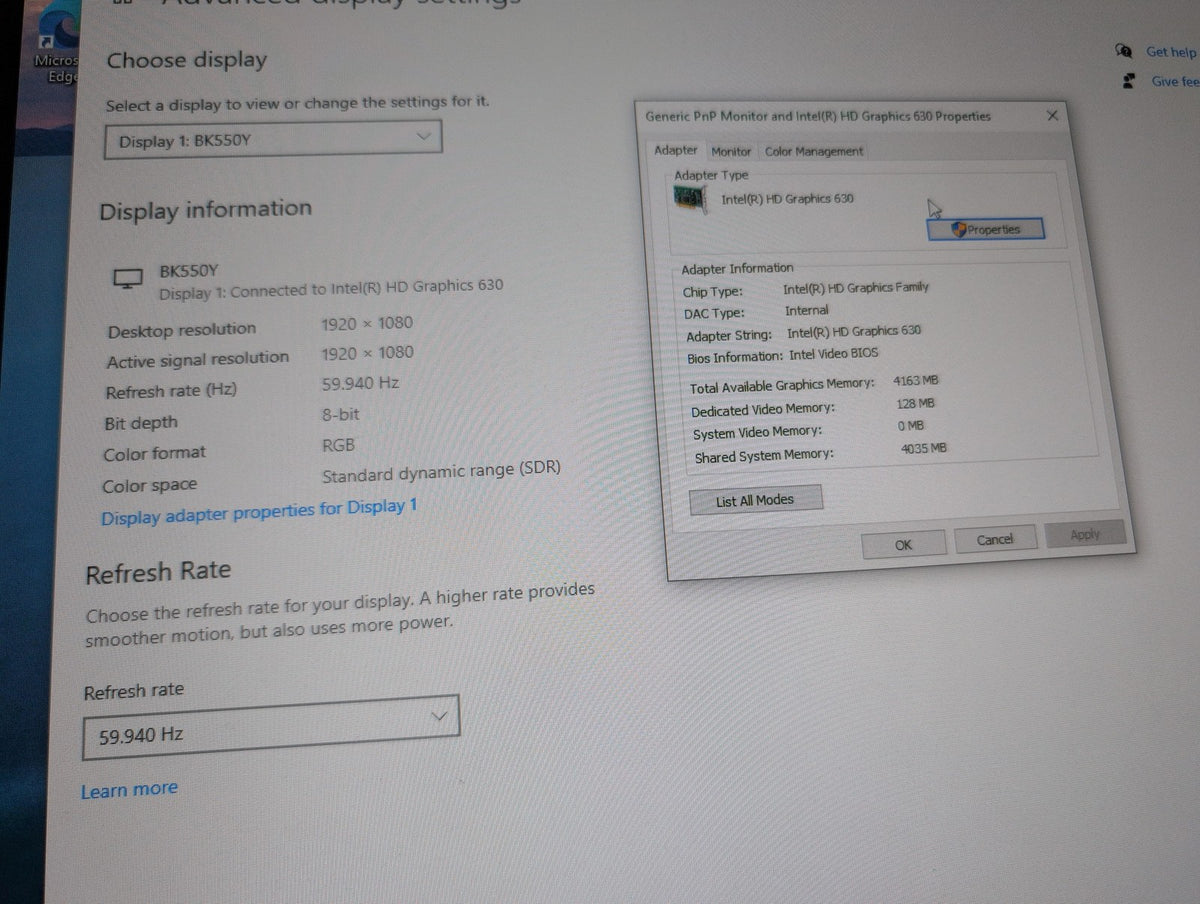
Task: Click the adapter Properties button
Action: 986,230
